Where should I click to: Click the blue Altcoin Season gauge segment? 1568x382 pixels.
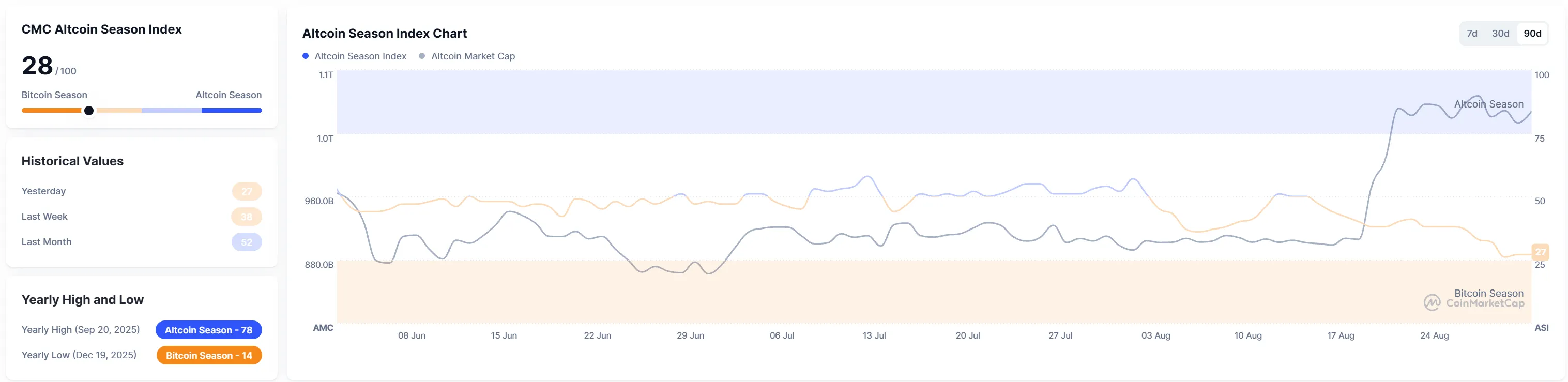pyautogui.click(x=231, y=111)
